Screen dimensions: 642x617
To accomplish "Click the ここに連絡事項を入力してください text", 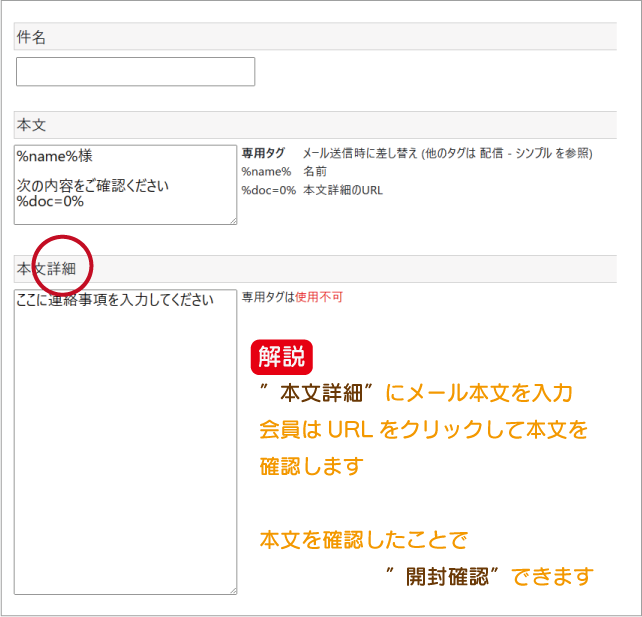I will [x=115, y=299].
